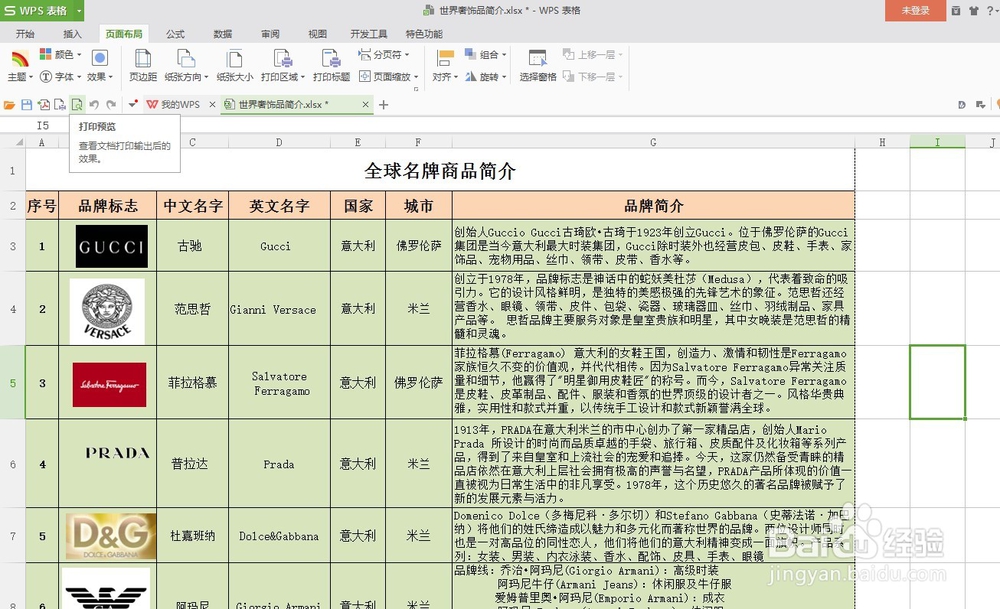
Task: Click the PRADA logo image
Action: coord(117,453)
